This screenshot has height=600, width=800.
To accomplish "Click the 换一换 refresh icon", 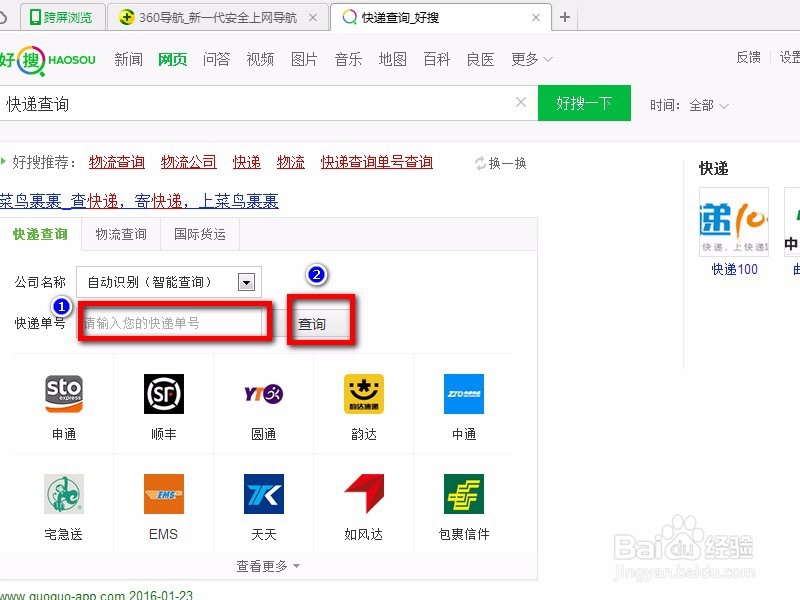I will (x=480, y=163).
